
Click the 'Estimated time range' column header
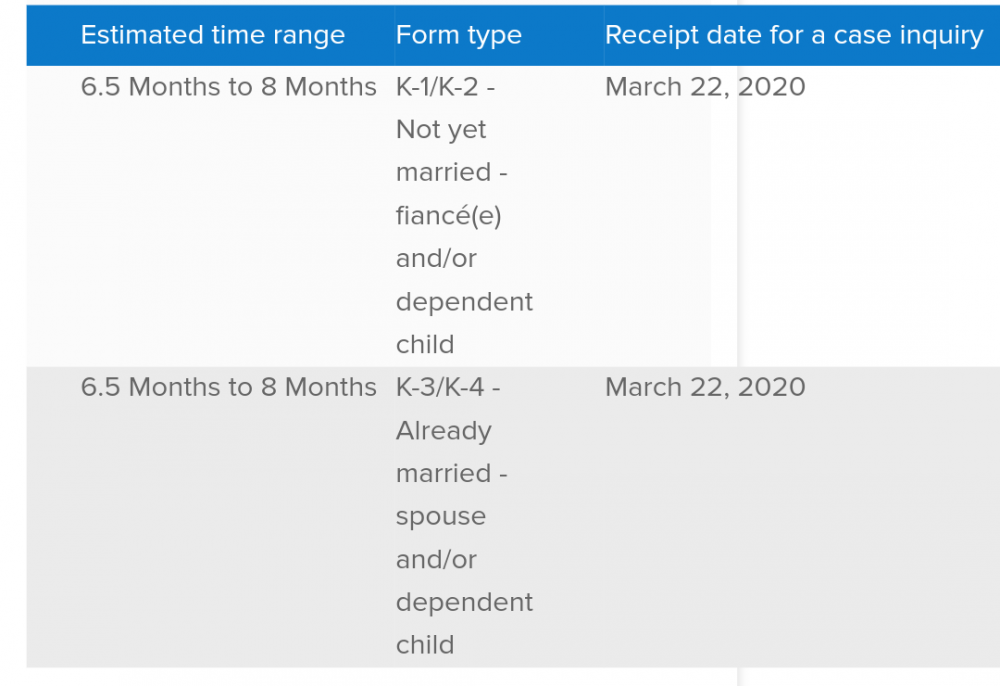tap(212, 35)
